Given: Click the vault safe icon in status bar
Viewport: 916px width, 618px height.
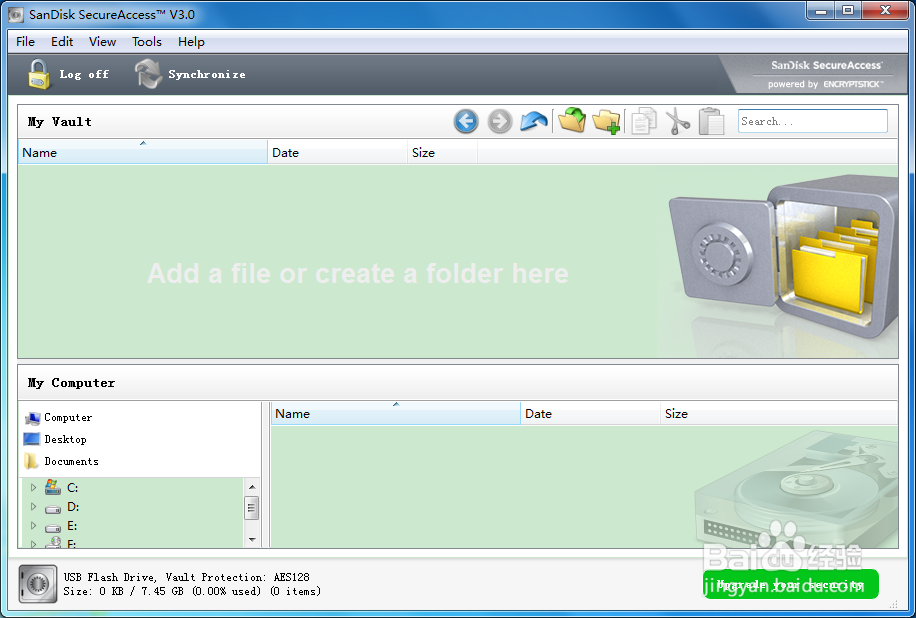Looking at the screenshot, I should [38, 583].
